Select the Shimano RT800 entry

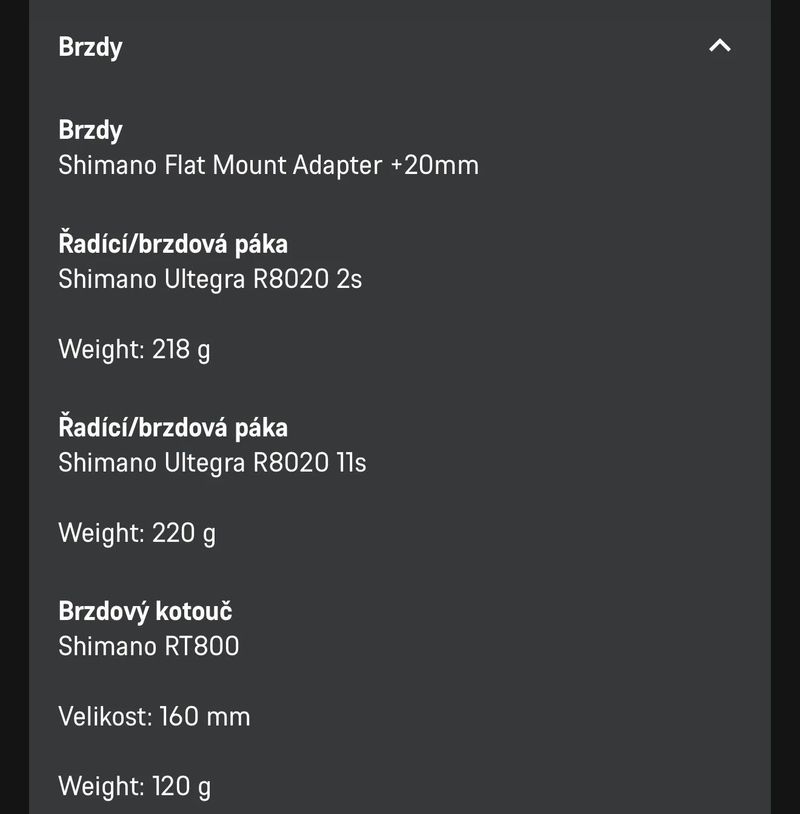(149, 646)
